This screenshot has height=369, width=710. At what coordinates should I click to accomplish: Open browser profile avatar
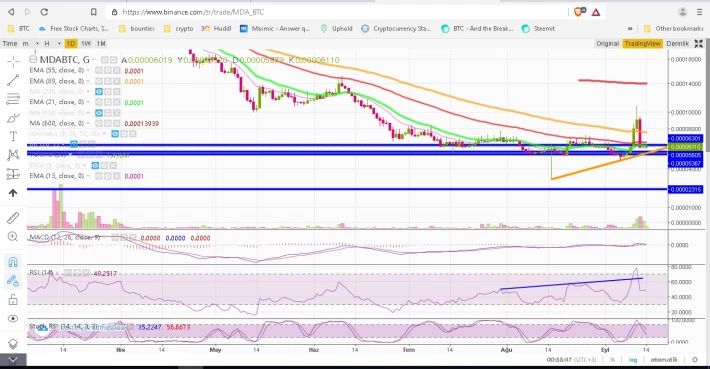[682, 12]
